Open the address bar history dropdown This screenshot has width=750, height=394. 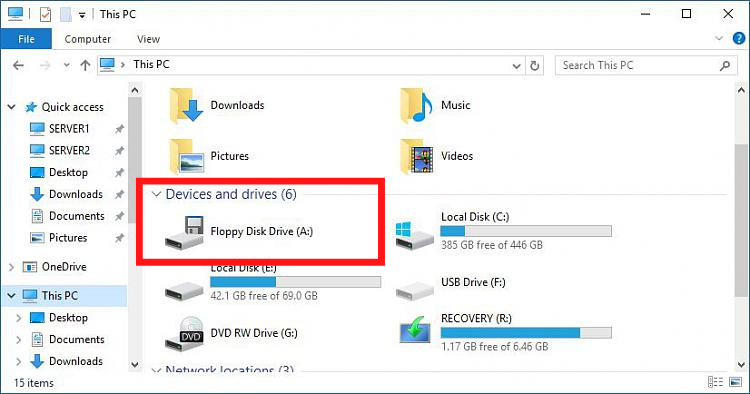[x=516, y=66]
